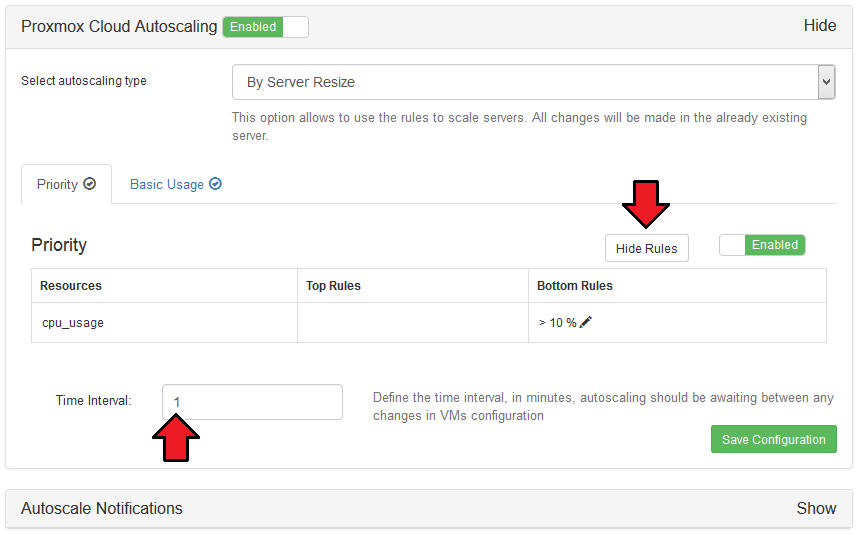
Task: Toggle the Priority Enabled switch
Action: pyautogui.click(x=762, y=245)
